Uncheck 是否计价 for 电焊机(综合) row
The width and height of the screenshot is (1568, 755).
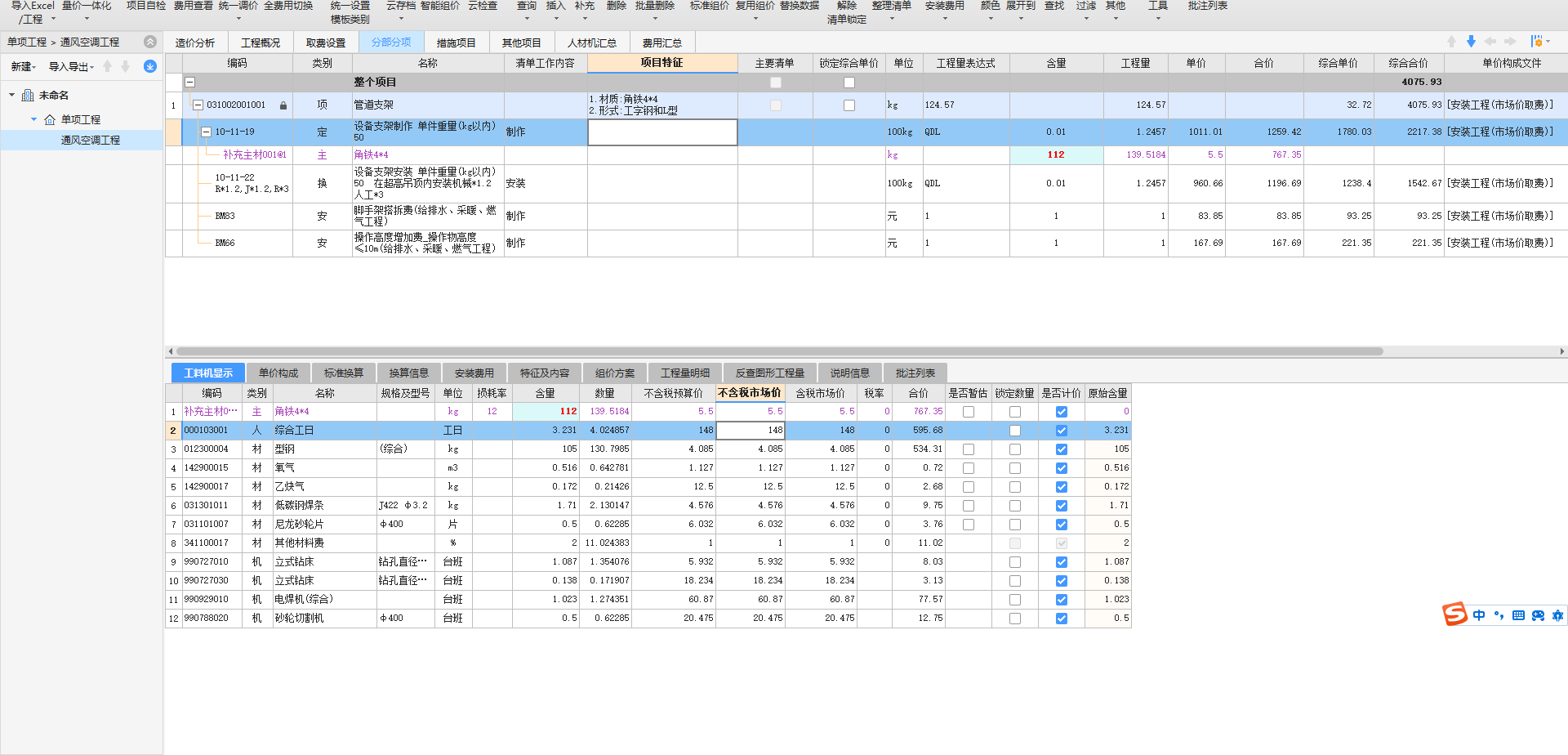[1062, 600]
